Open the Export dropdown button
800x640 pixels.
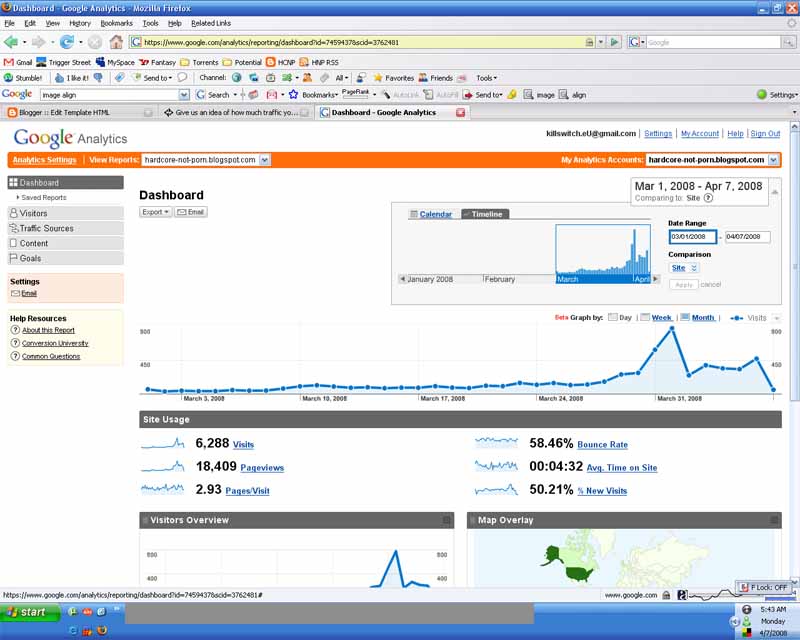[155, 212]
